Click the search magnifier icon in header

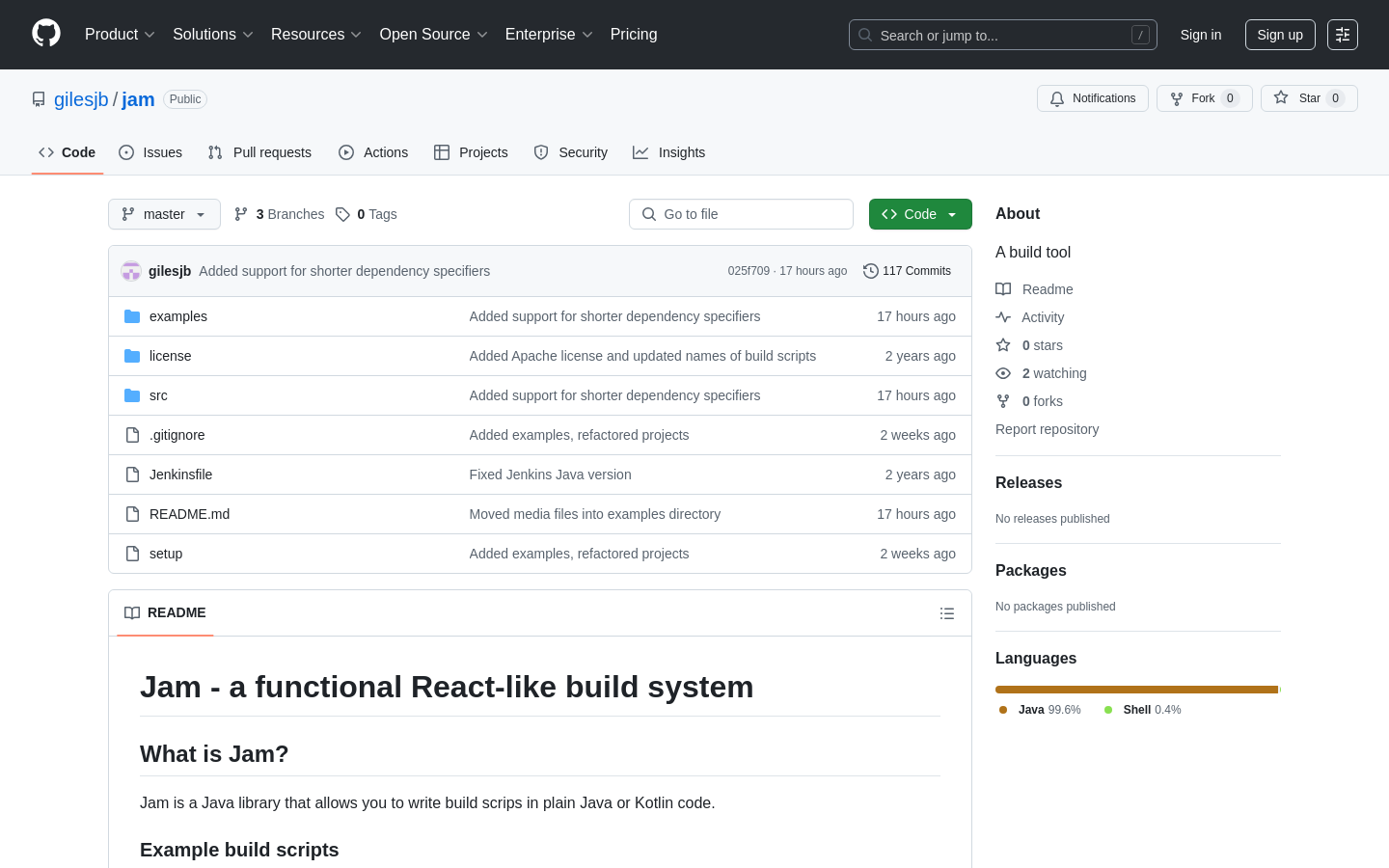(865, 35)
